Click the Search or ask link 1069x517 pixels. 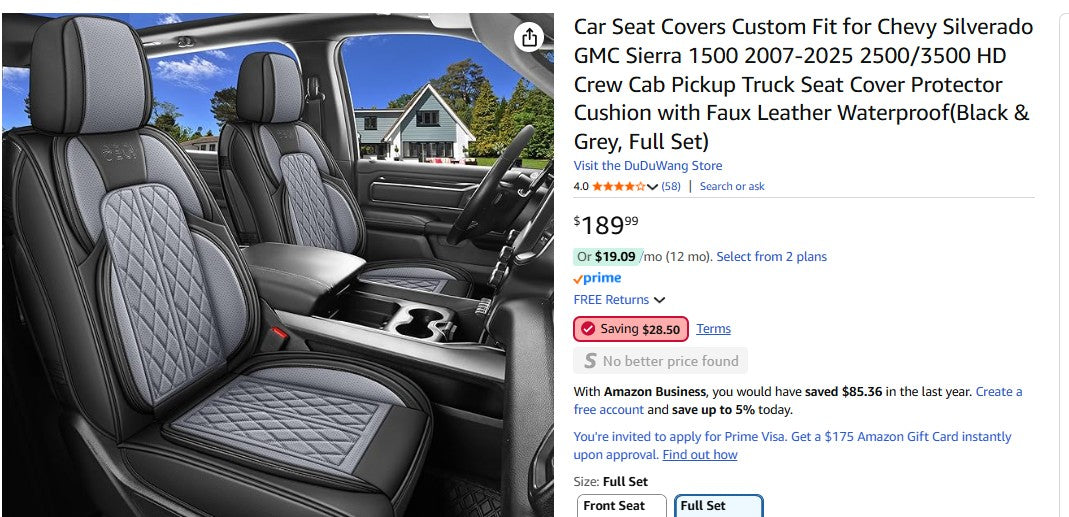[x=732, y=187]
